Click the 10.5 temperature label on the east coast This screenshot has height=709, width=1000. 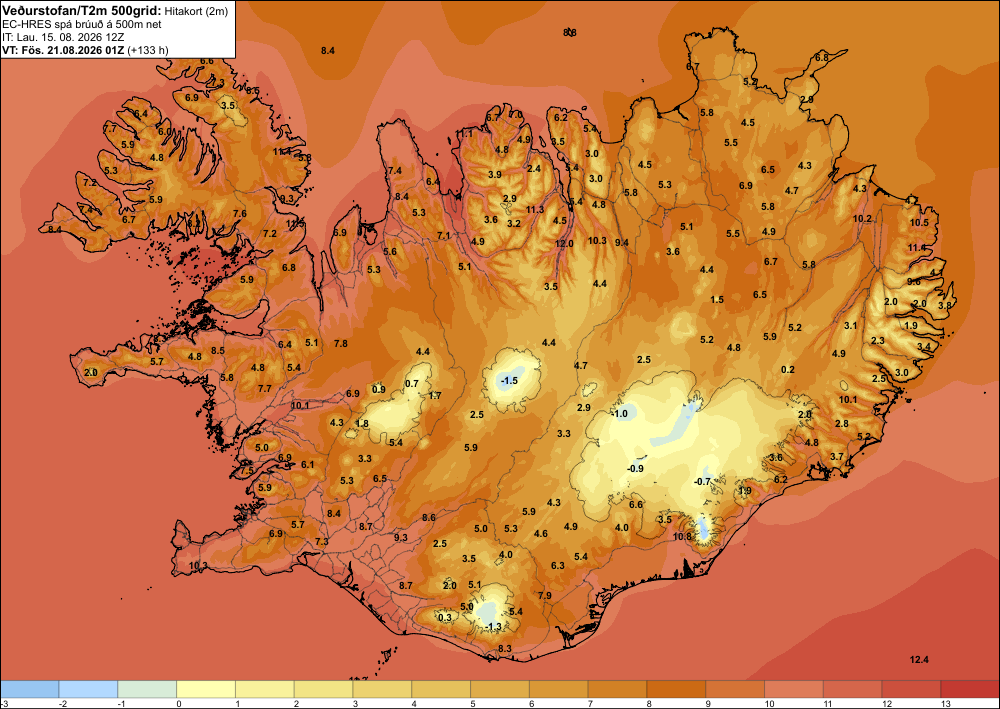point(919,223)
